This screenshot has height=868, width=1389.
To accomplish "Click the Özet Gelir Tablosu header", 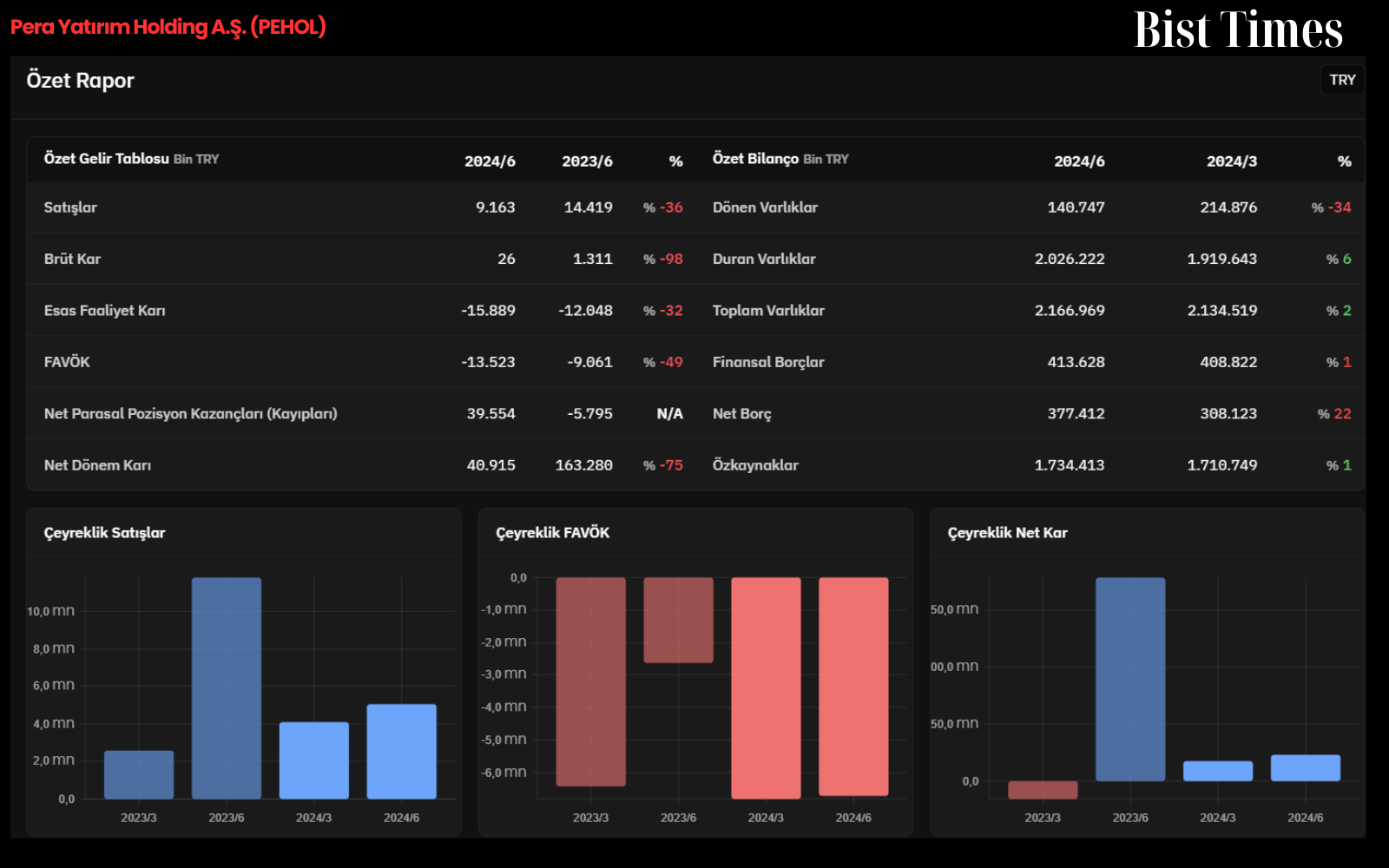I will [x=131, y=159].
